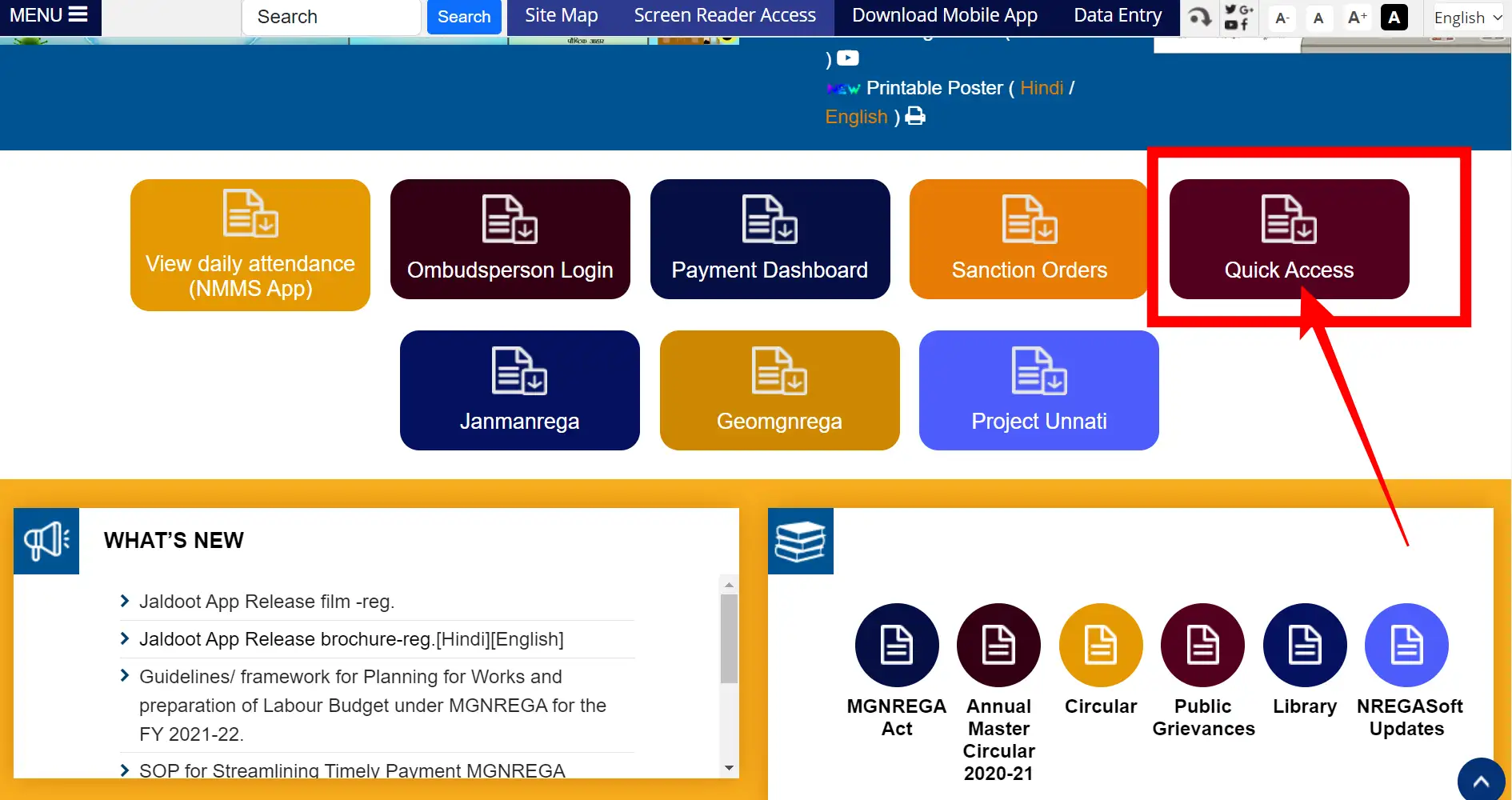Open the Site Map link
Image resolution: width=1512 pixels, height=800 pixels.
pos(562,16)
